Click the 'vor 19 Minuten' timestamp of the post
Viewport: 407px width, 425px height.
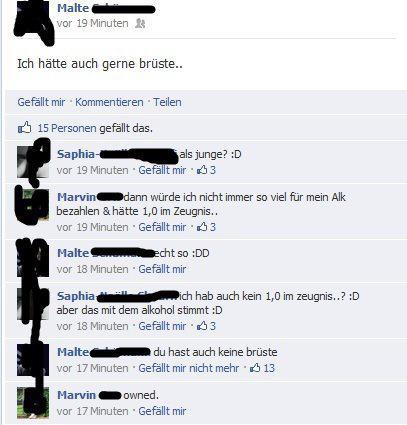coord(92,24)
